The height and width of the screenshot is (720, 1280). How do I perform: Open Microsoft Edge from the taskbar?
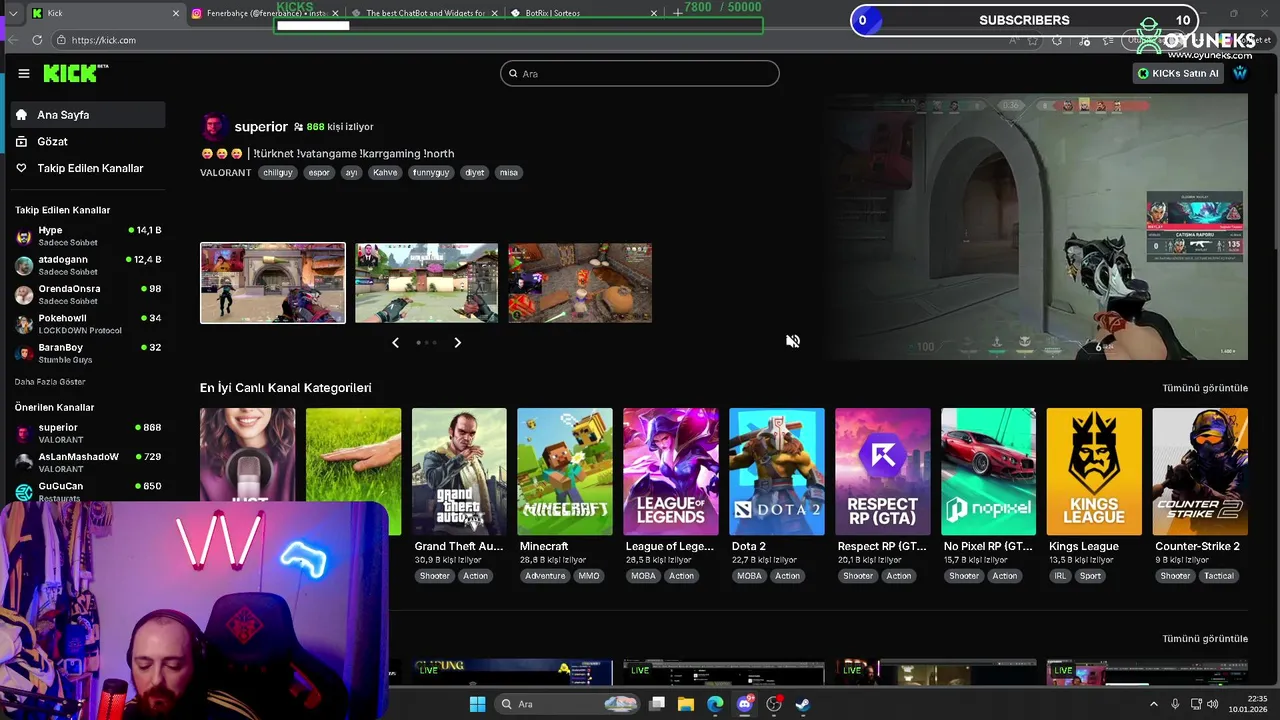[x=715, y=704]
